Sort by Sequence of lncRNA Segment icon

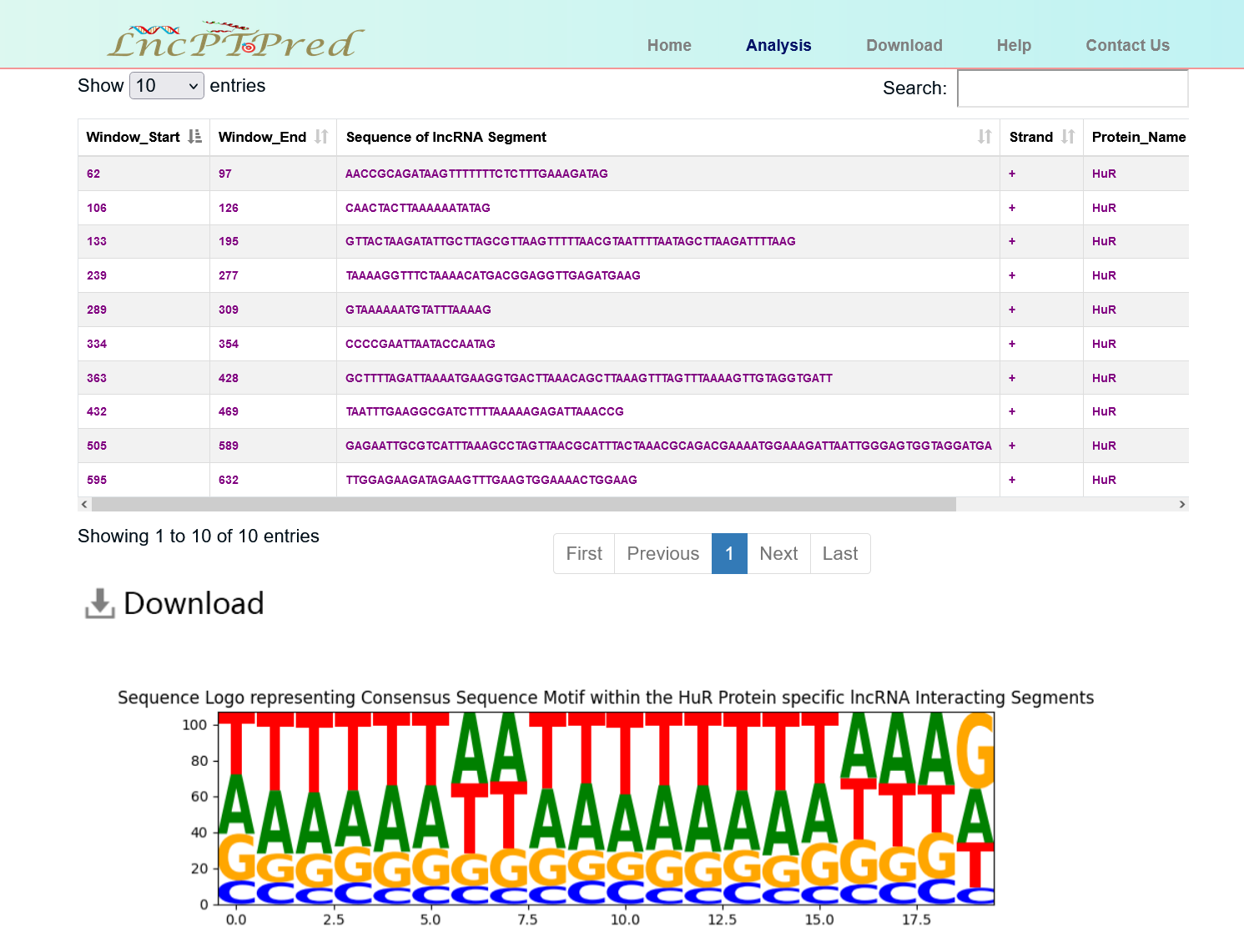[985, 137]
